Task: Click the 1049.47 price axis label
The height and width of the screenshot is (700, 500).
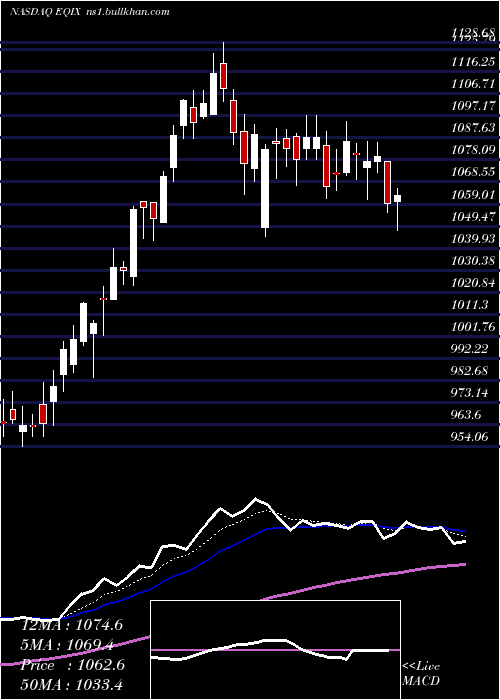Action: 473,217
